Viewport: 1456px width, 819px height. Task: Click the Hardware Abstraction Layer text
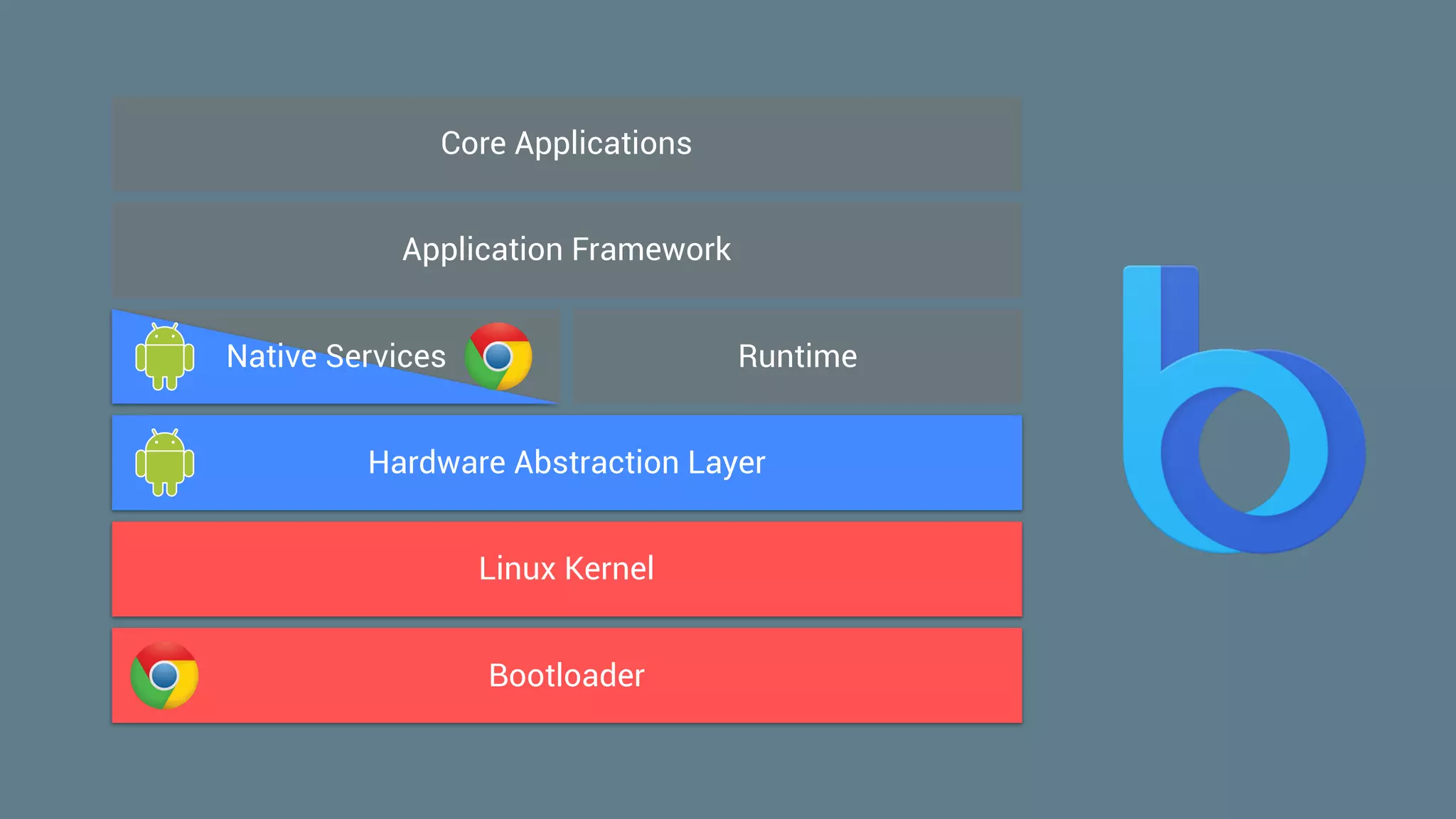coord(567,463)
